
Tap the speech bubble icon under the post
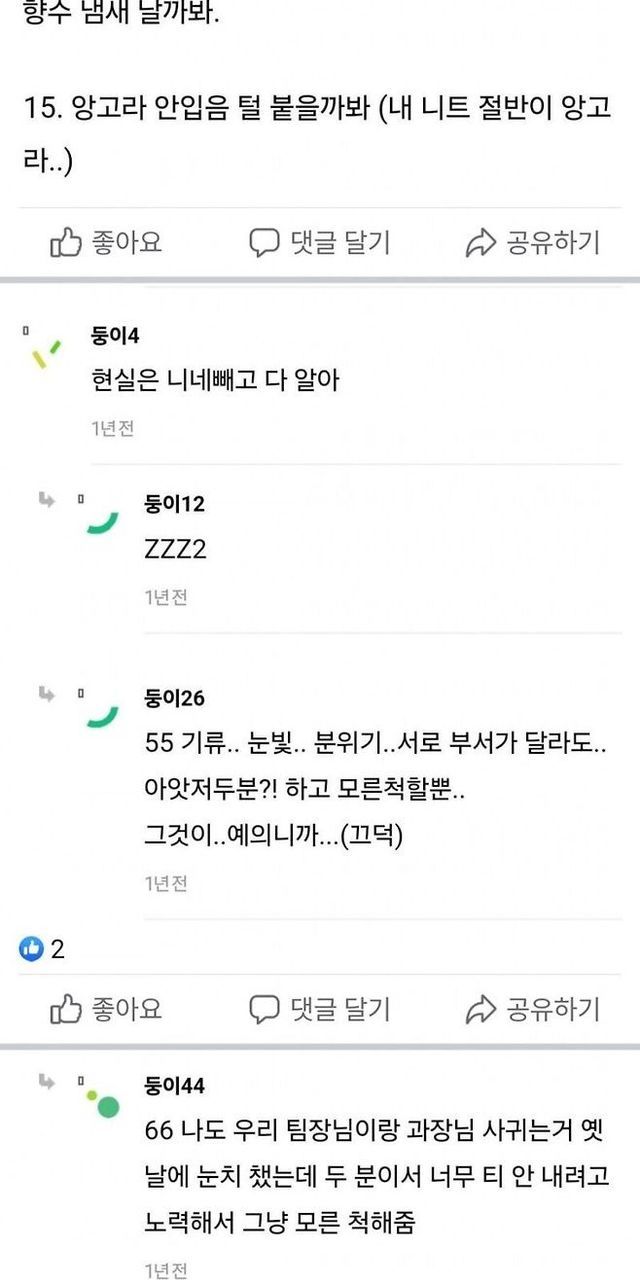[x=264, y=242]
